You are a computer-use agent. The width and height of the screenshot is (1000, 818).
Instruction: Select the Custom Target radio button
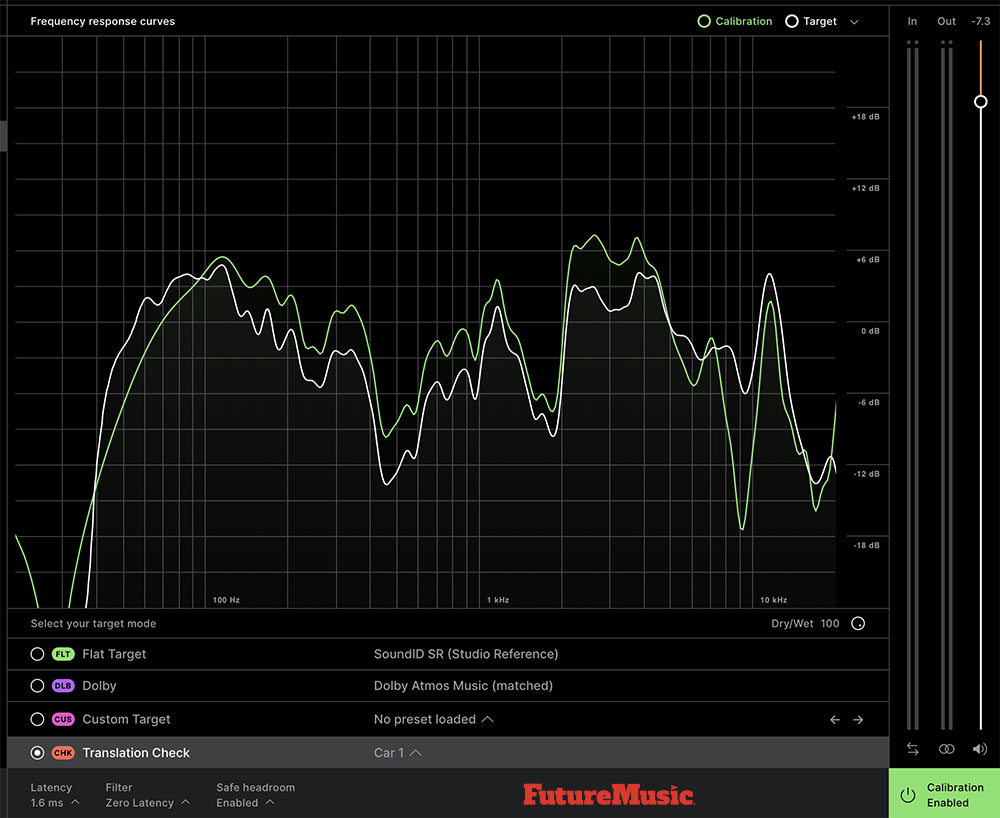37,719
